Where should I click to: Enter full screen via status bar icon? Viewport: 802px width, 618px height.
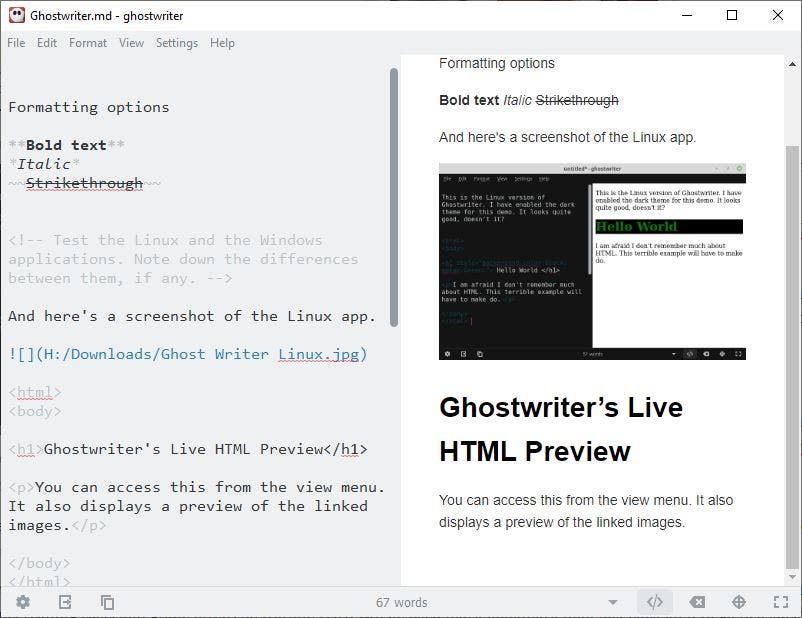[781, 602]
